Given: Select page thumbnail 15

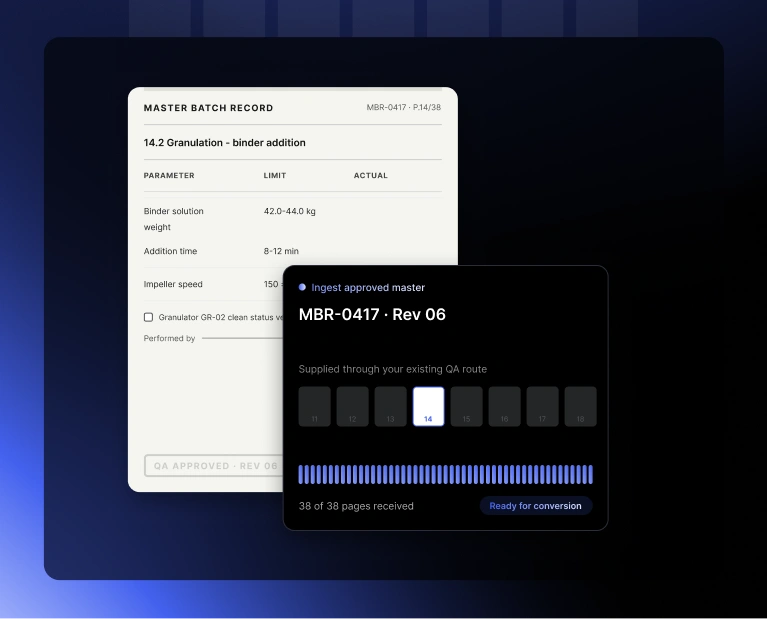Looking at the screenshot, I should point(466,407).
